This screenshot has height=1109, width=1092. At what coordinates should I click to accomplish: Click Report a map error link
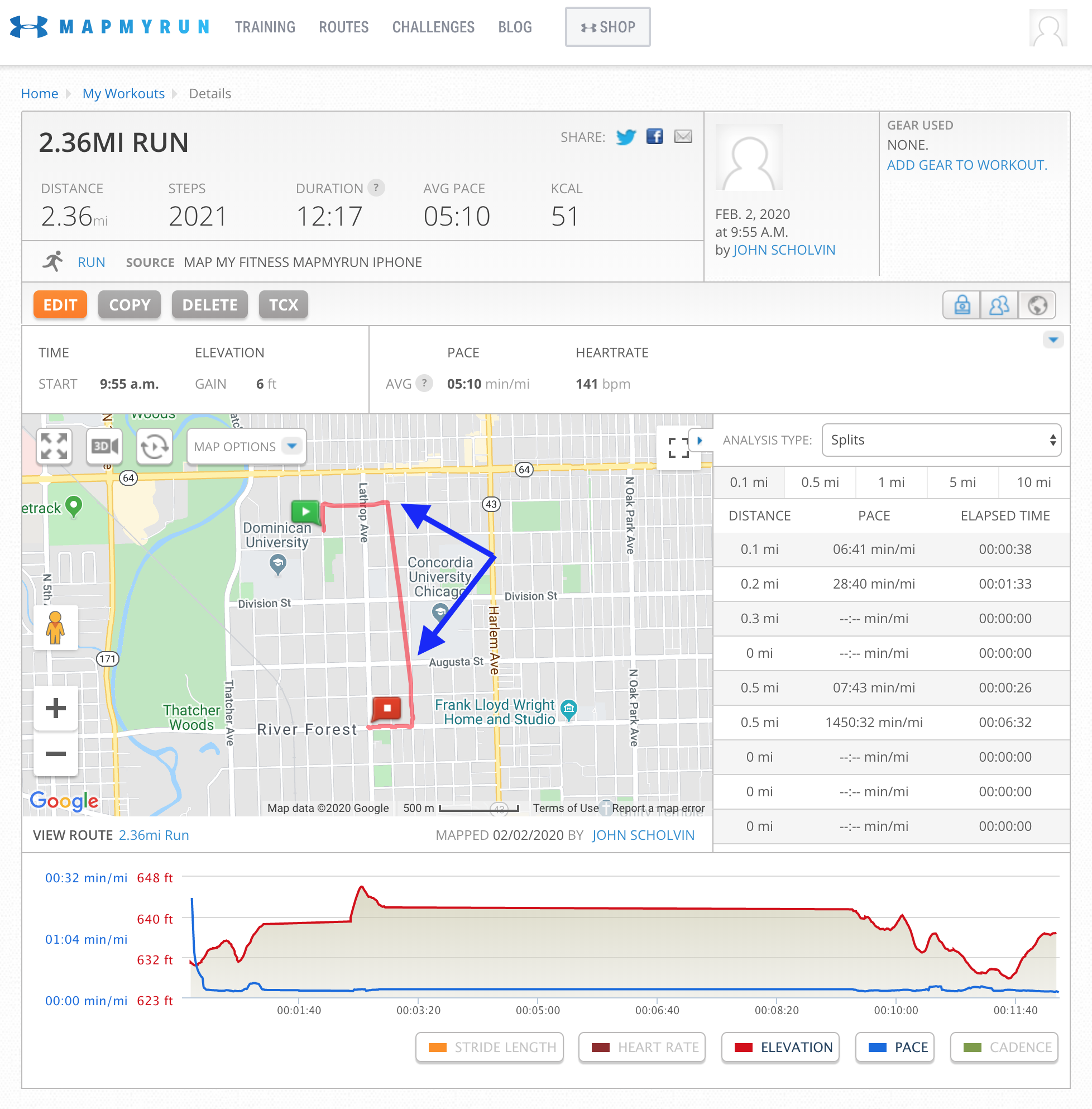(x=658, y=808)
